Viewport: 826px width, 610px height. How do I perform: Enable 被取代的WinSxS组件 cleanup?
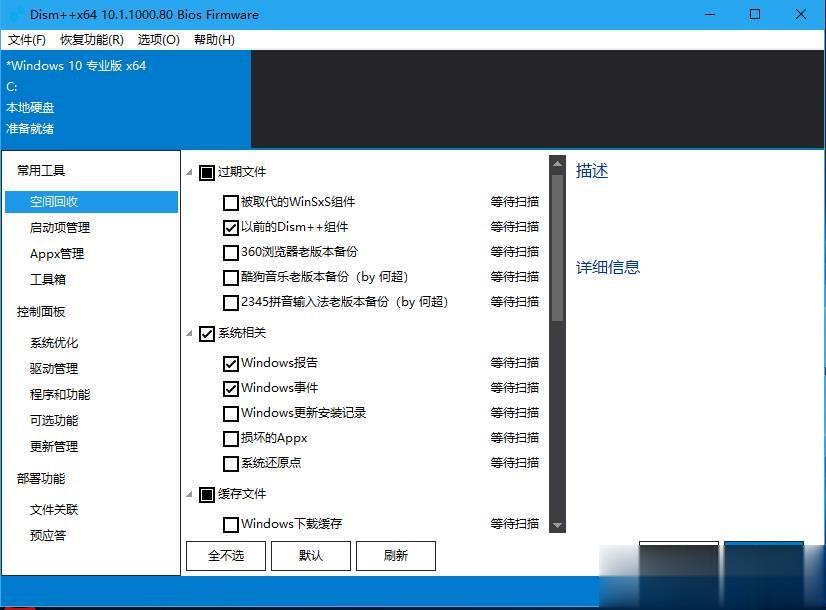point(231,202)
